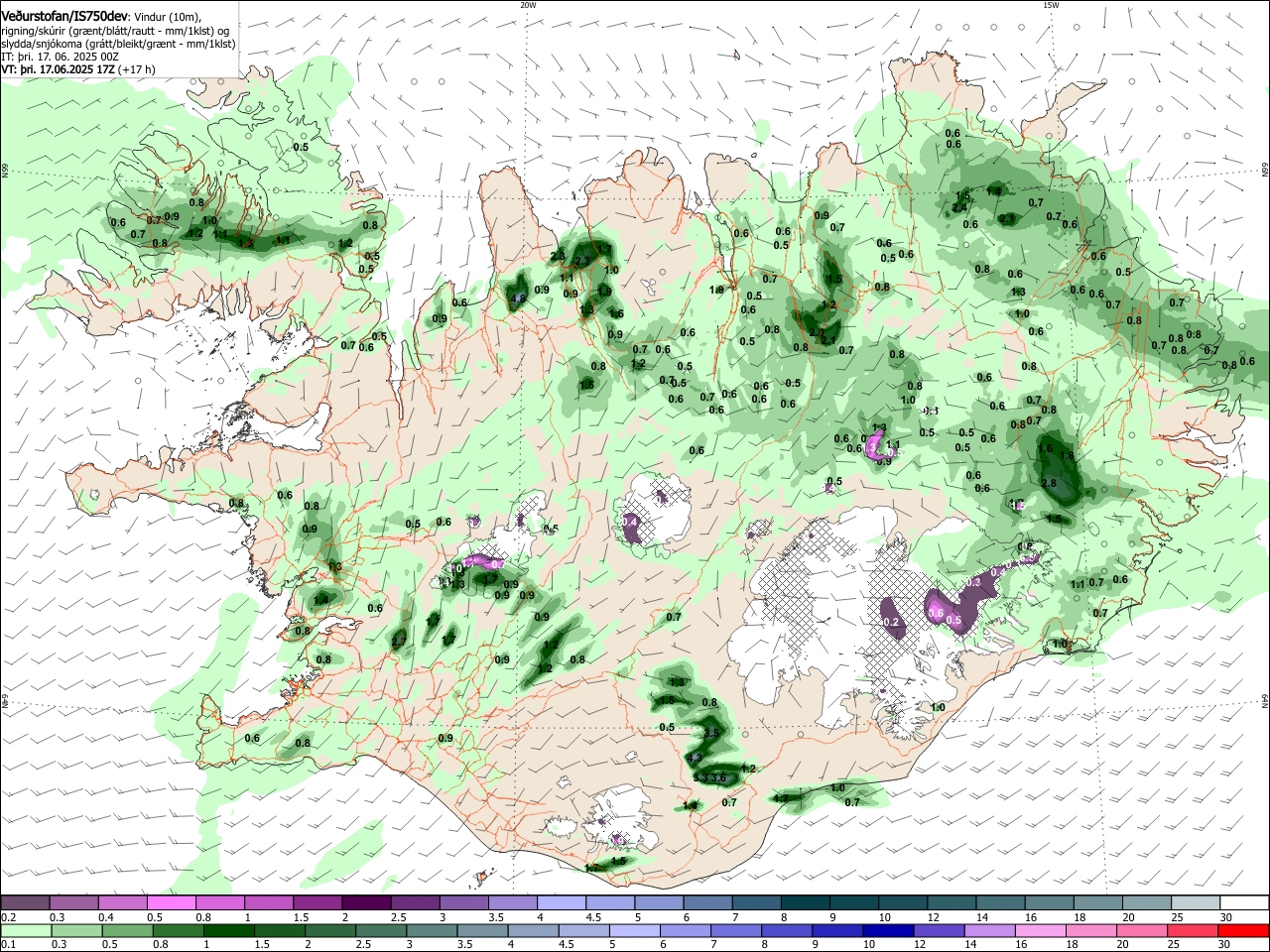Screen dimensions: 1270x952
Task: Select the 'rigning/skúrir' legend description line
Action: click(116, 31)
